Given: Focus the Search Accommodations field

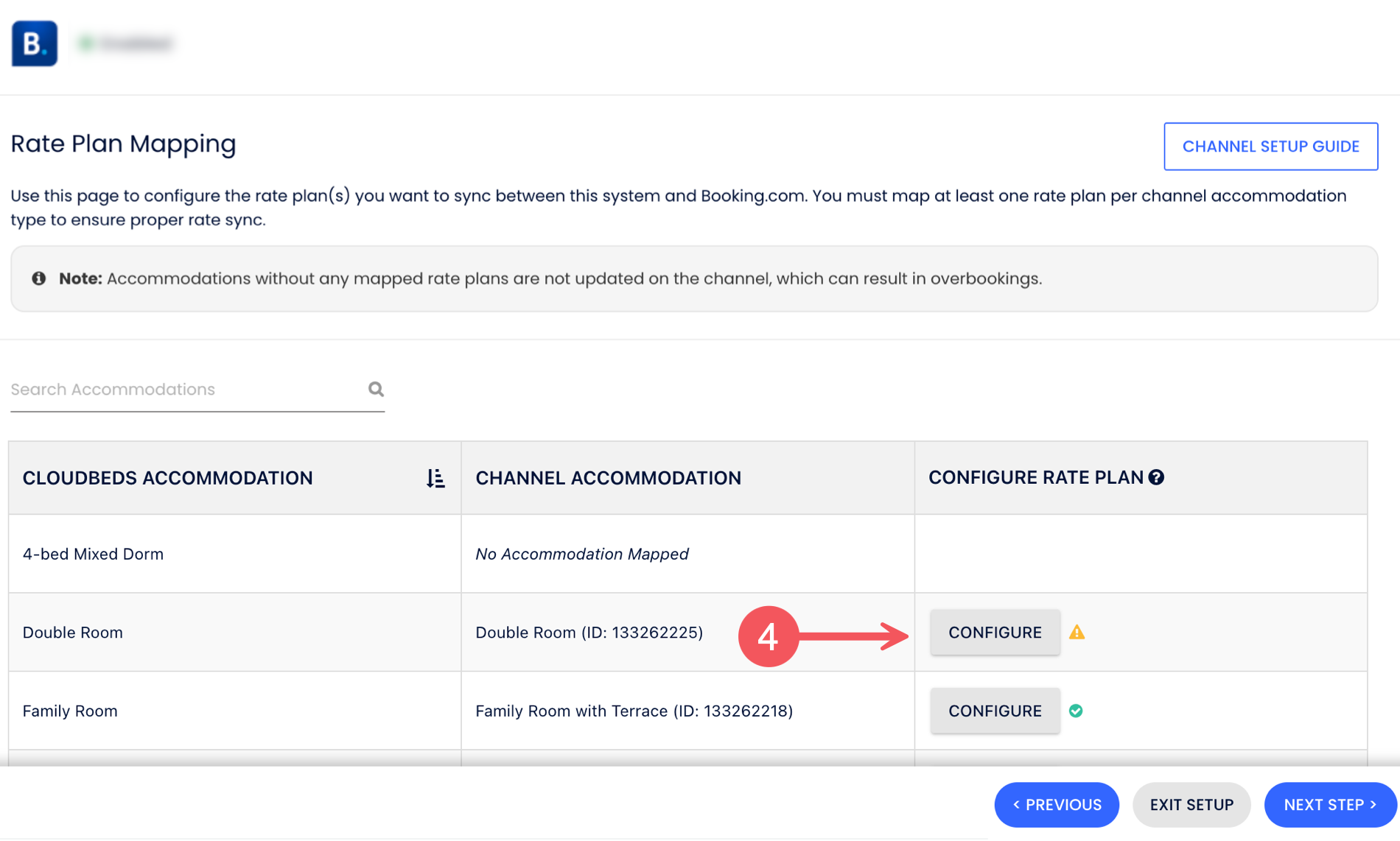Looking at the screenshot, I should pyautogui.click(x=184, y=390).
